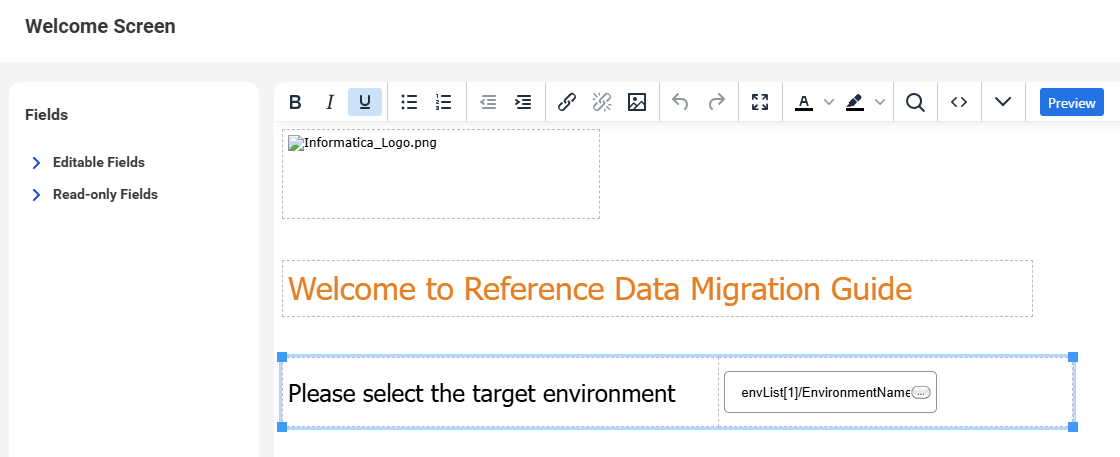Click the Preview button
The image size is (1120, 457).
pyautogui.click(x=1071, y=103)
